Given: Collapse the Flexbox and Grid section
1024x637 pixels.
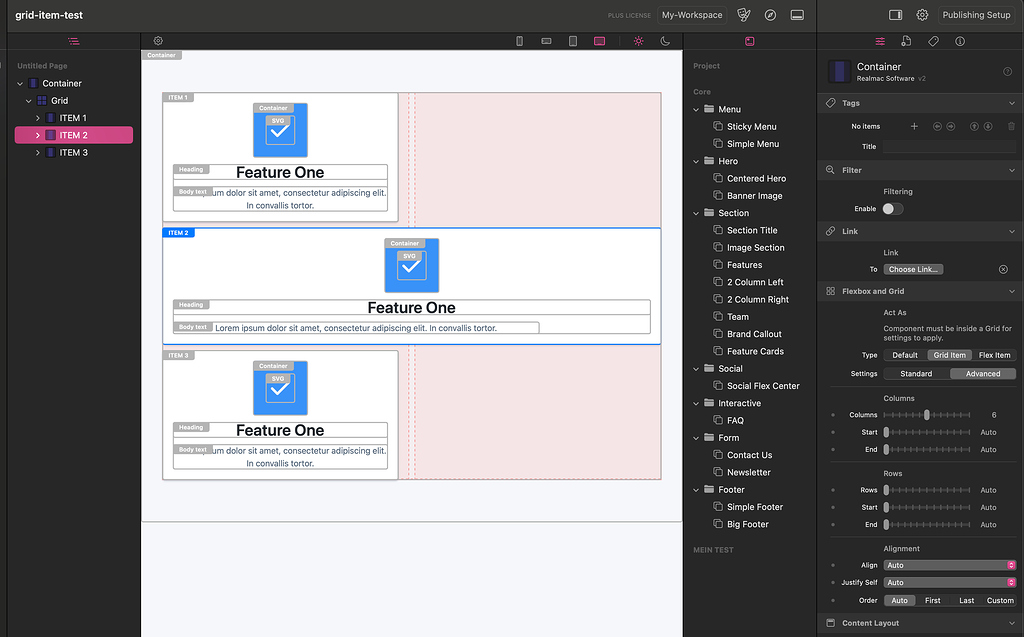Looking at the screenshot, I should (1011, 291).
